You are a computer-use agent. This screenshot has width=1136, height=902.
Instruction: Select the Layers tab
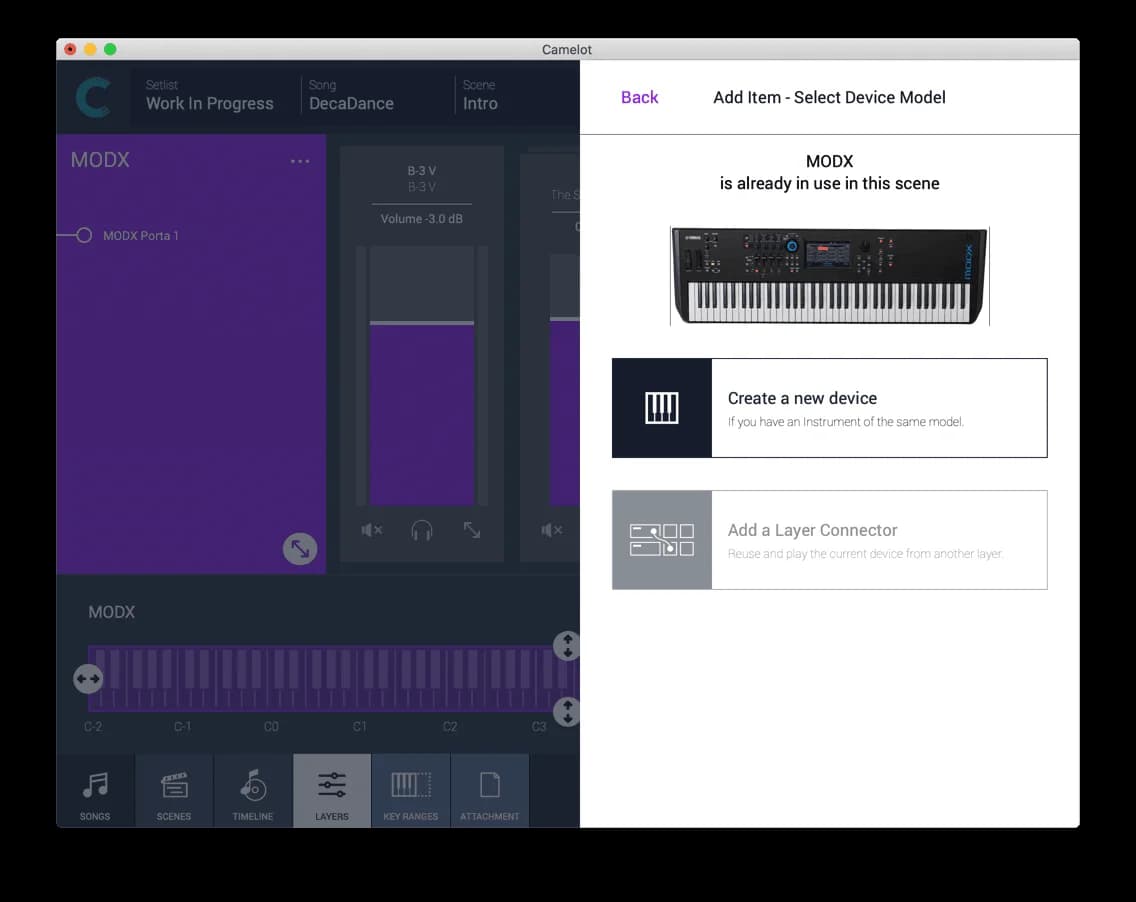(x=331, y=790)
